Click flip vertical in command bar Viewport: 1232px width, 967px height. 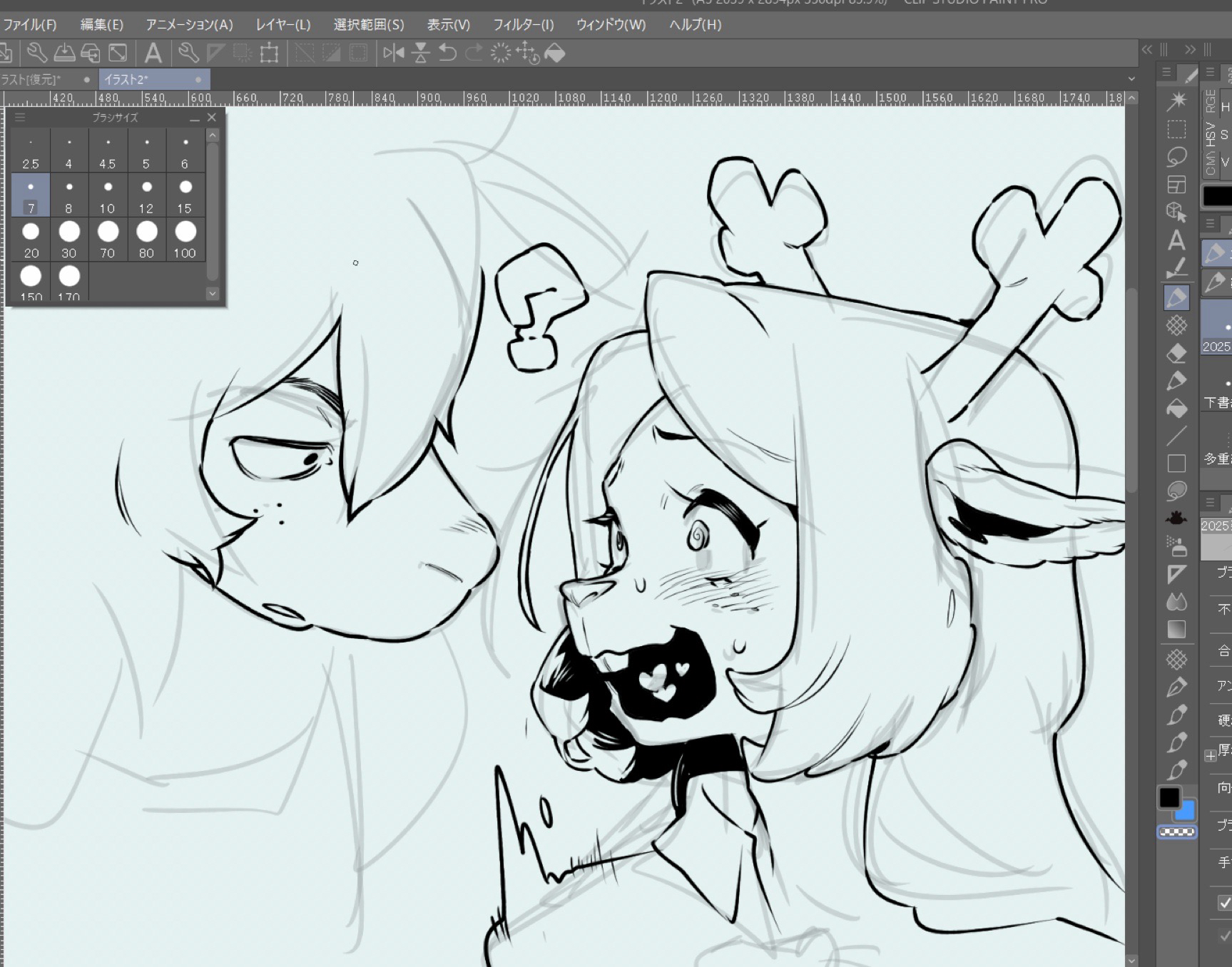[x=421, y=53]
